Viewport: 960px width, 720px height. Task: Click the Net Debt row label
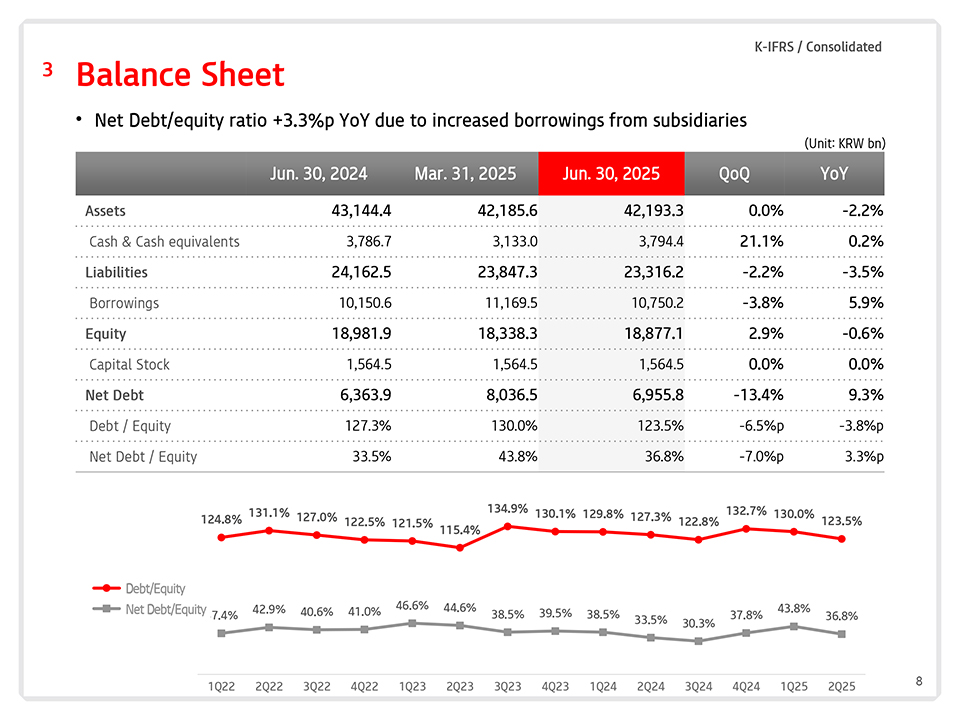(x=114, y=395)
